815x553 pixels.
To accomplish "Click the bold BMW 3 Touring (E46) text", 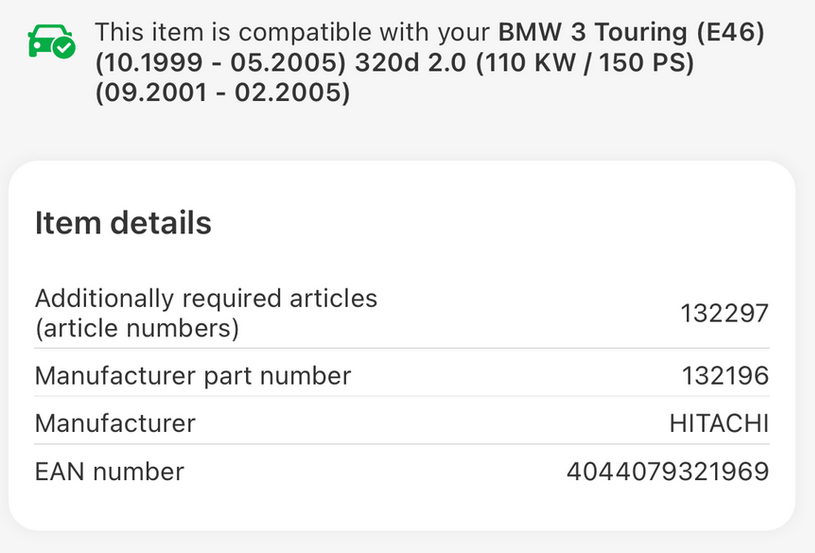I will 632,35.
